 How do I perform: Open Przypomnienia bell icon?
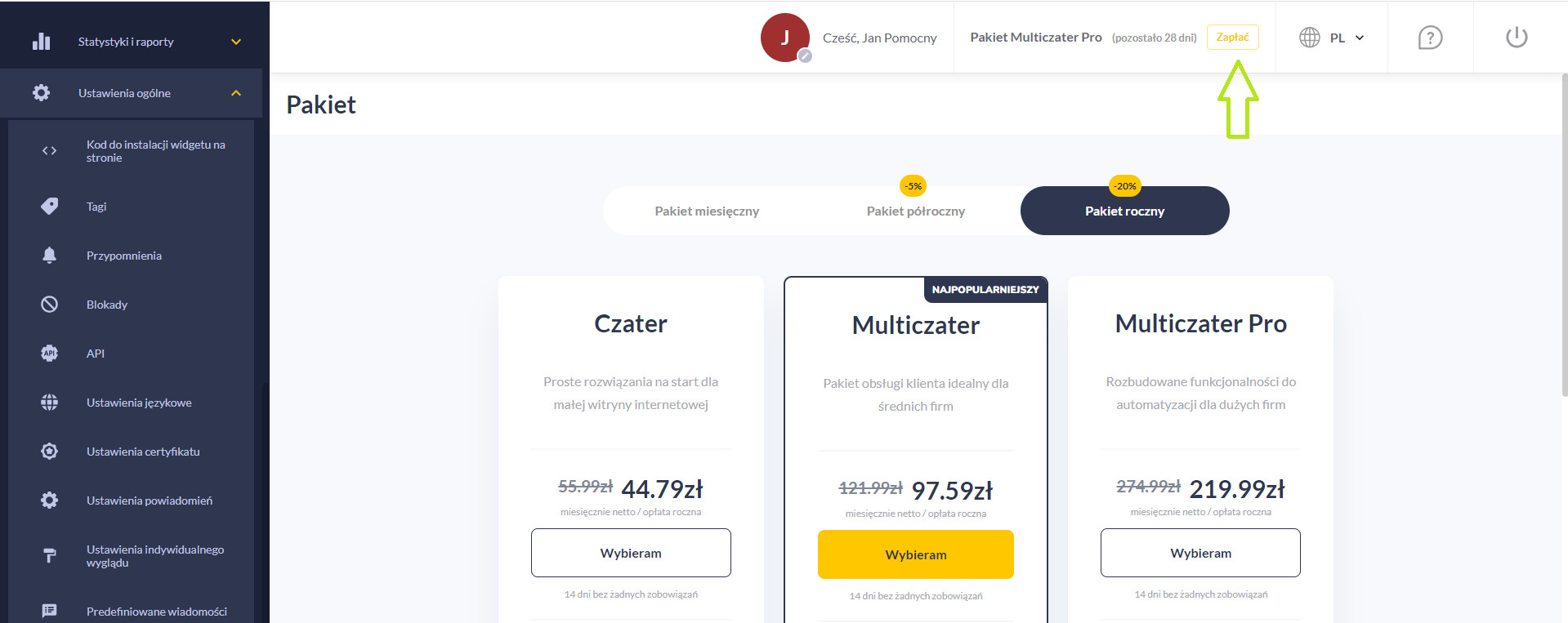point(50,256)
